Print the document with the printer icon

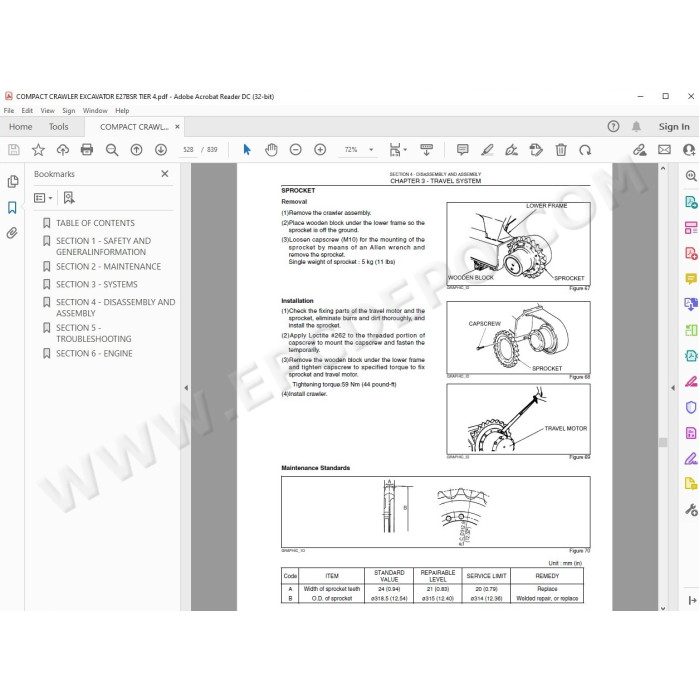(87, 150)
